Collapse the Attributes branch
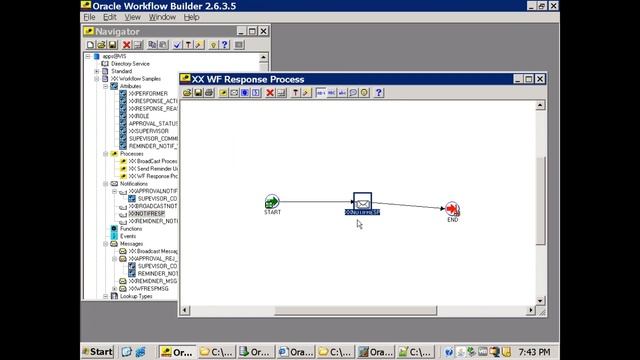This screenshot has width=640, height=360. 106,87
